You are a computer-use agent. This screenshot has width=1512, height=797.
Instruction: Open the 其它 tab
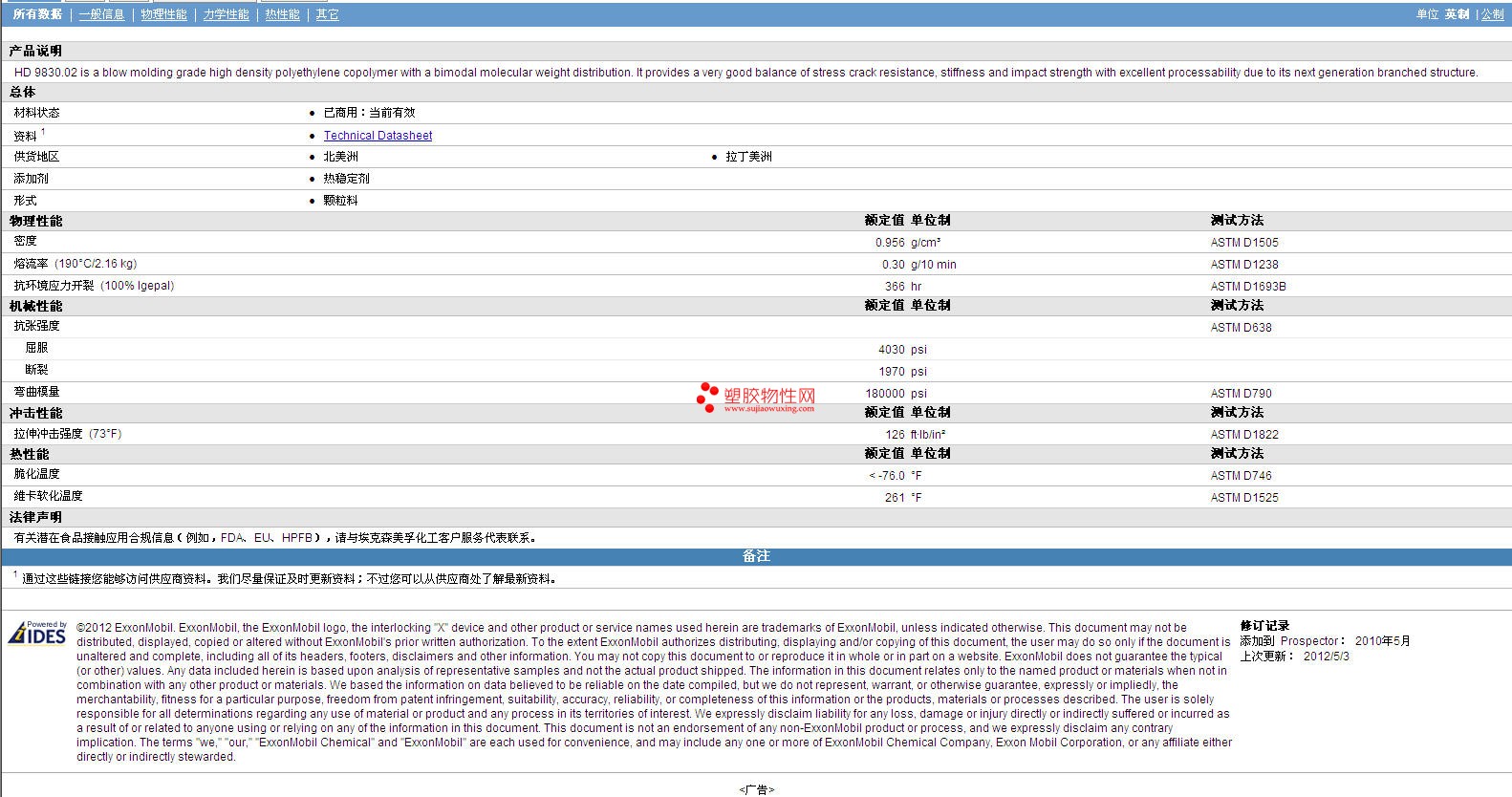327,14
